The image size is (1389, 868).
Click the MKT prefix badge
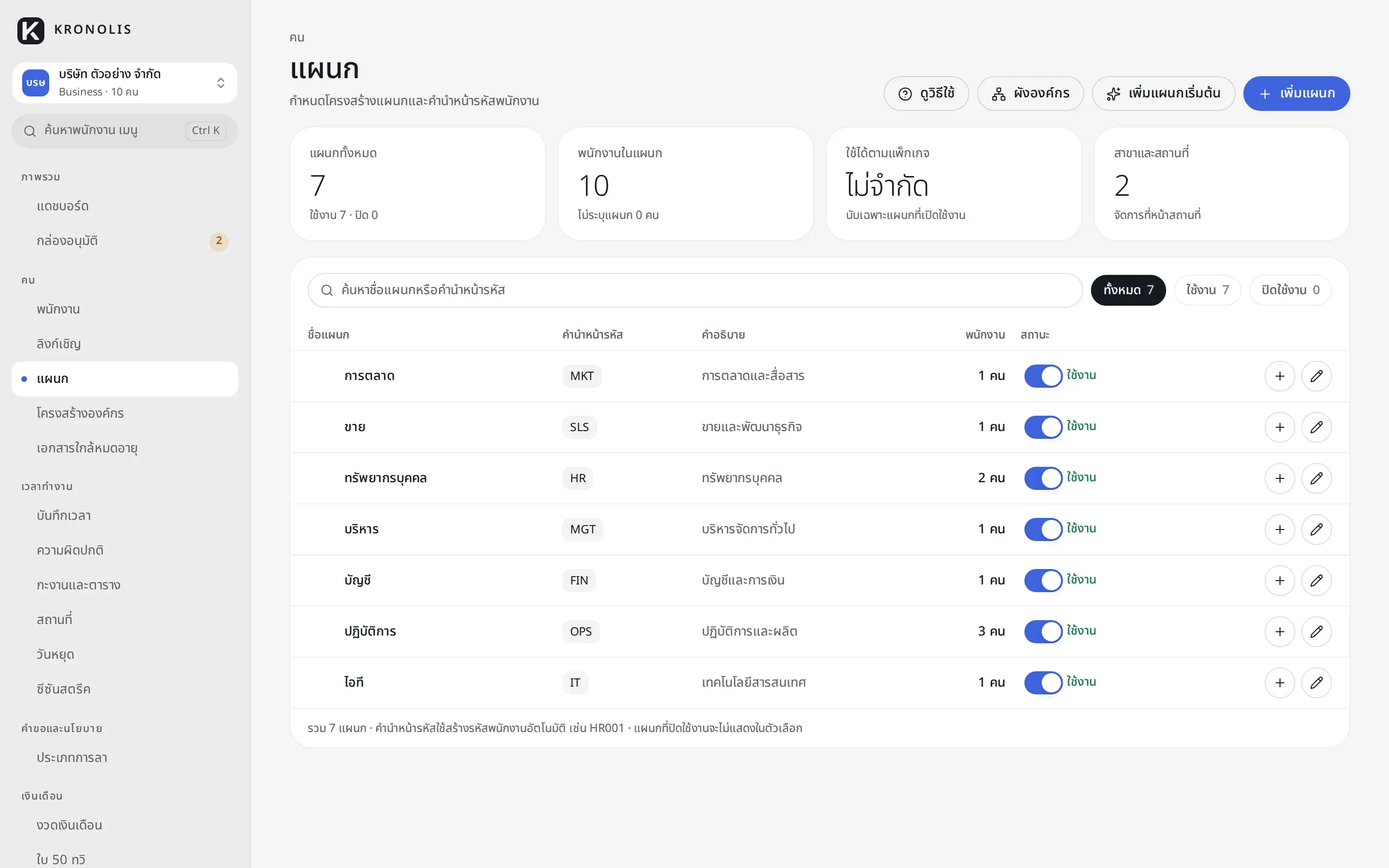click(582, 376)
